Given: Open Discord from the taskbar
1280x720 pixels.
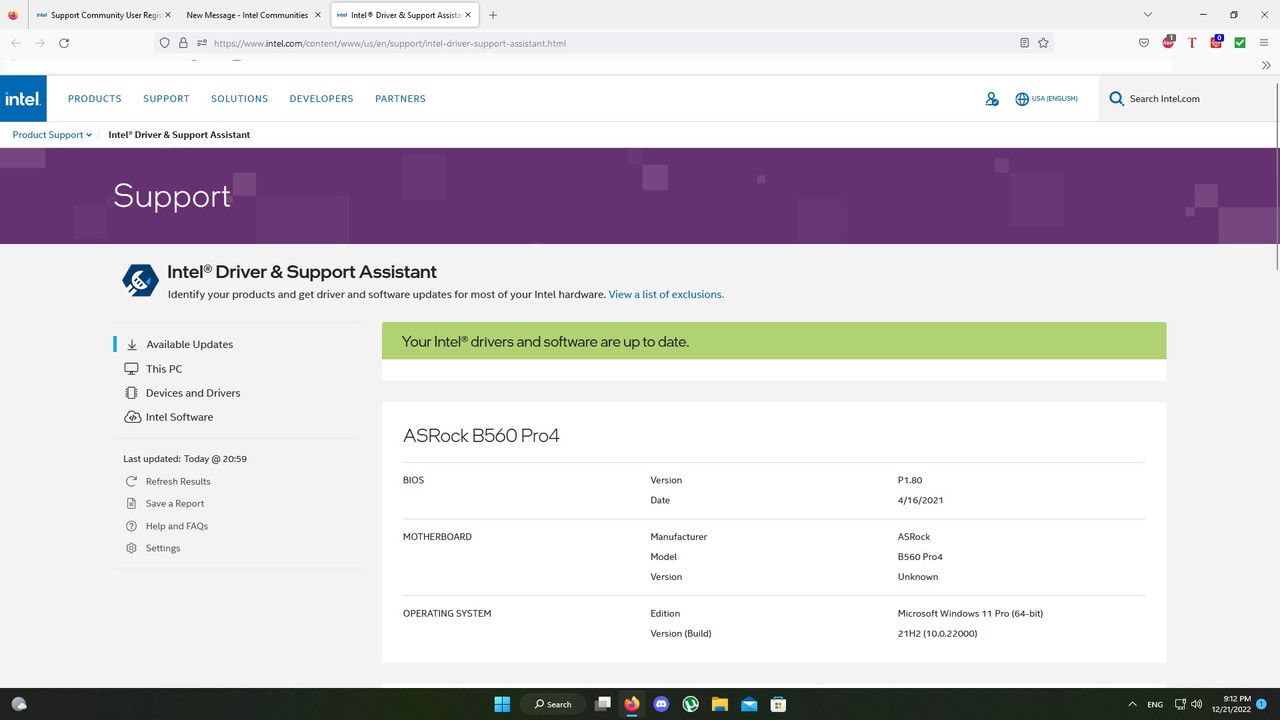Looking at the screenshot, I should [x=661, y=704].
